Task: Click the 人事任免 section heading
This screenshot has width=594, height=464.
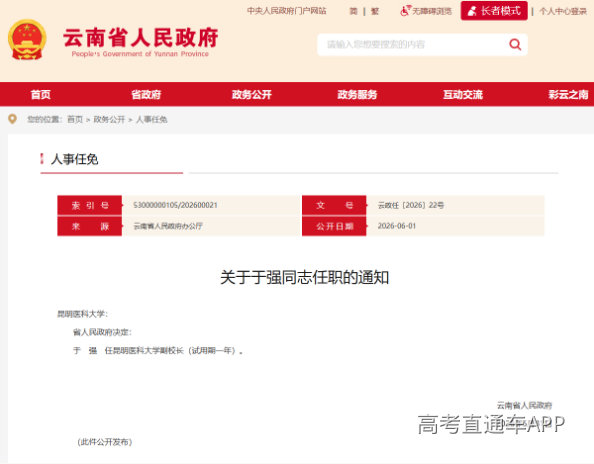Action: [75, 159]
